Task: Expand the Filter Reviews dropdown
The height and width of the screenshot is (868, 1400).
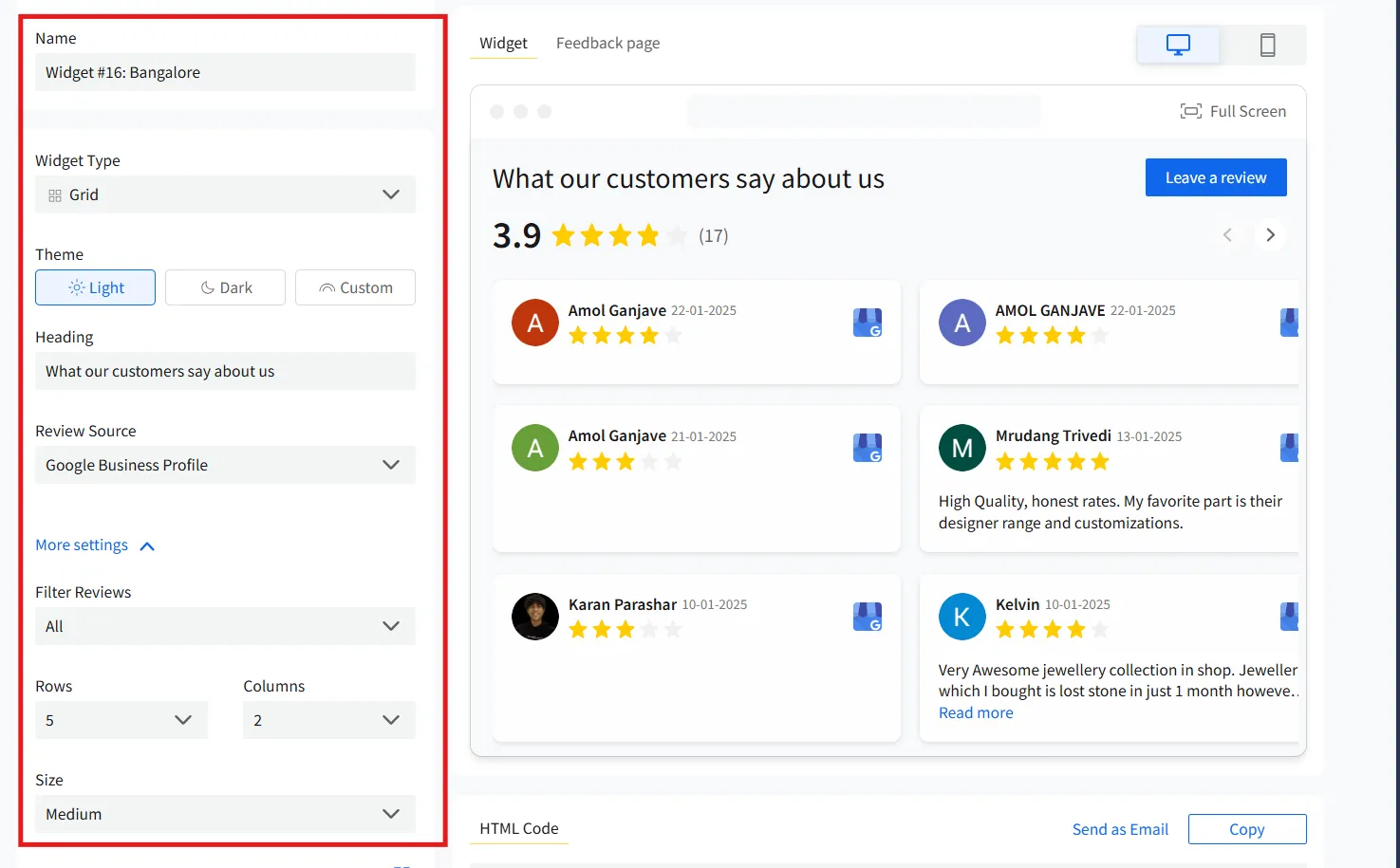Action: (225, 626)
